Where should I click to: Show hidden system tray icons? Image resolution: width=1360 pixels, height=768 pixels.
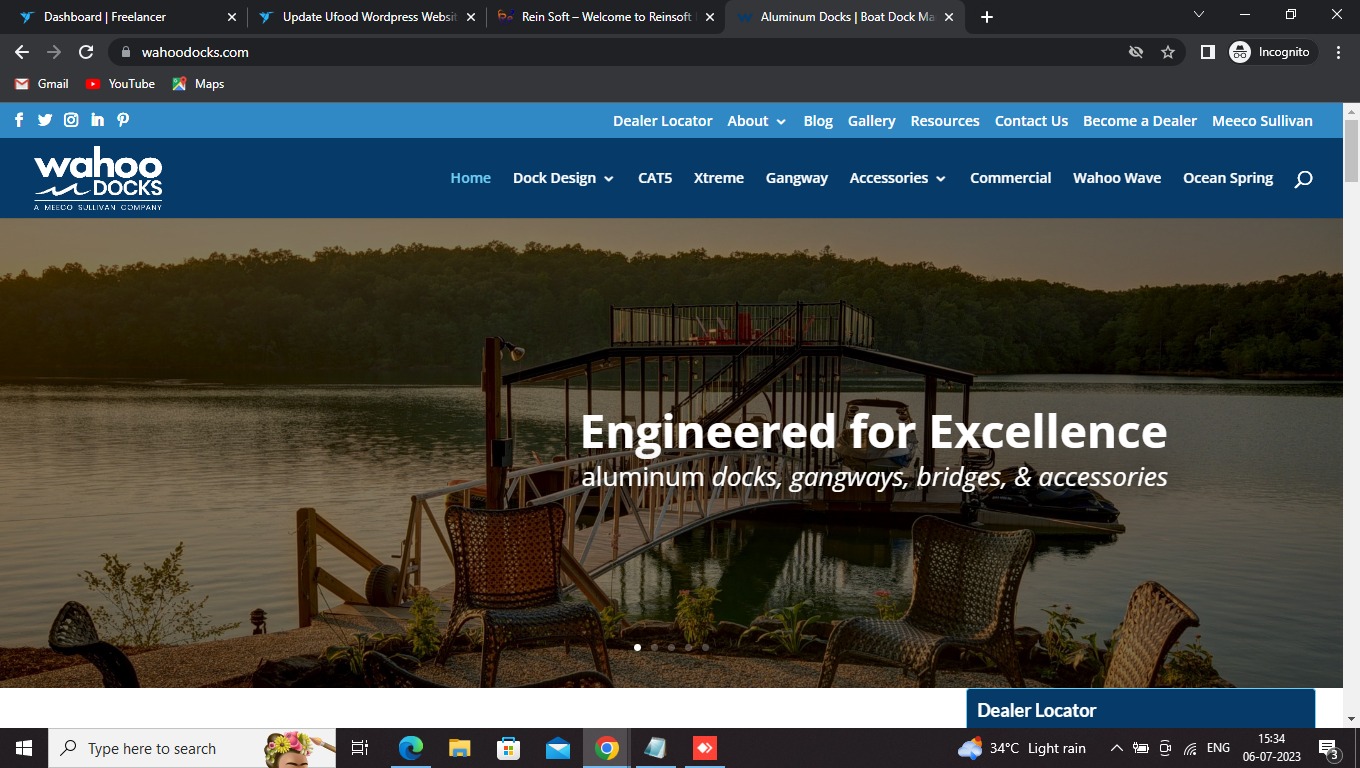pos(1116,748)
